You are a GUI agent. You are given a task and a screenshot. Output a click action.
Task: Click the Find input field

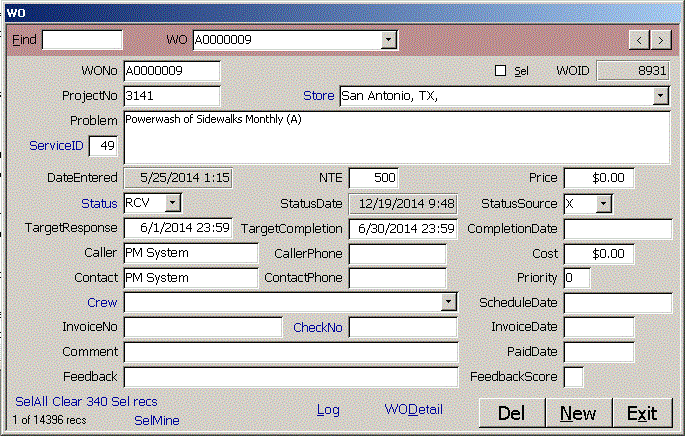click(82, 40)
